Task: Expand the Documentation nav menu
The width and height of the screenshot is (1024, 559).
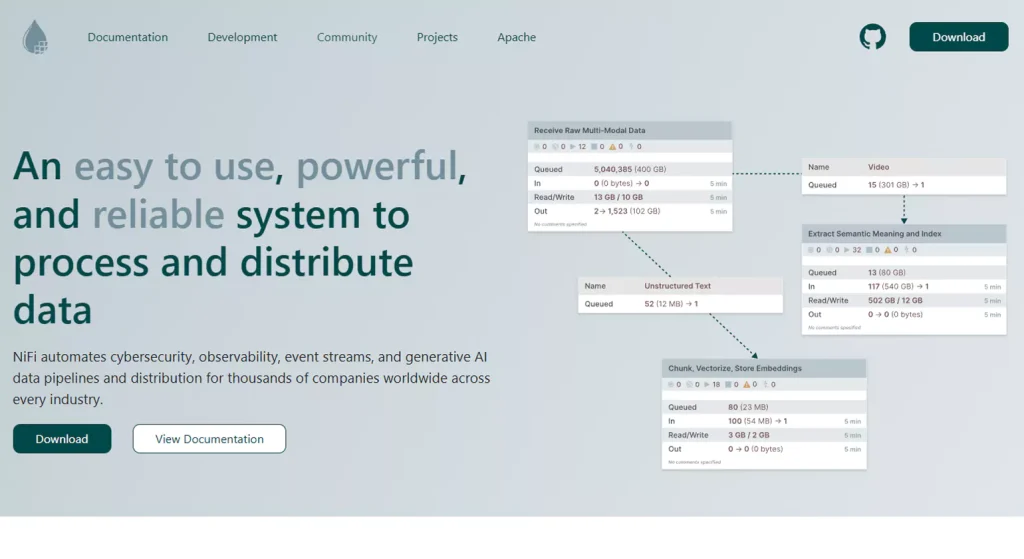Action: pos(127,37)
